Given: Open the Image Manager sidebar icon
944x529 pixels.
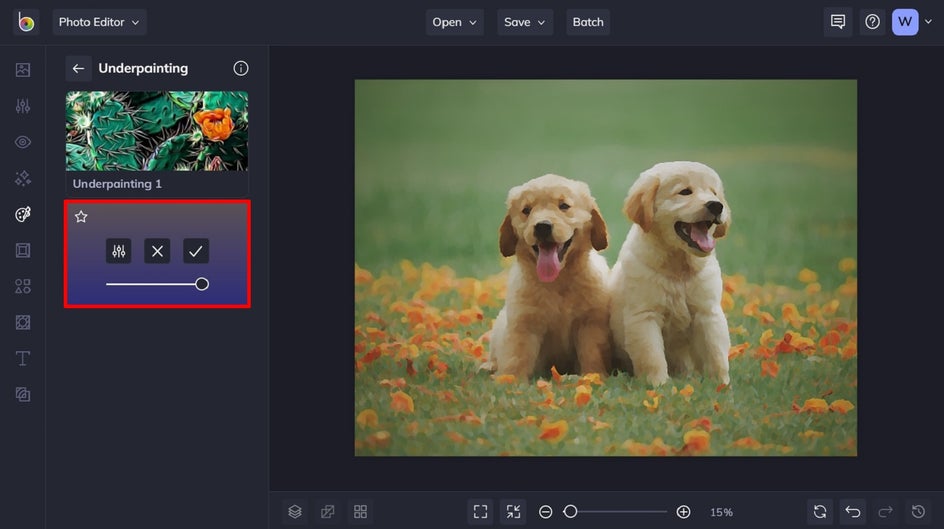Looking at the screenshot, I should click(23, 70).
